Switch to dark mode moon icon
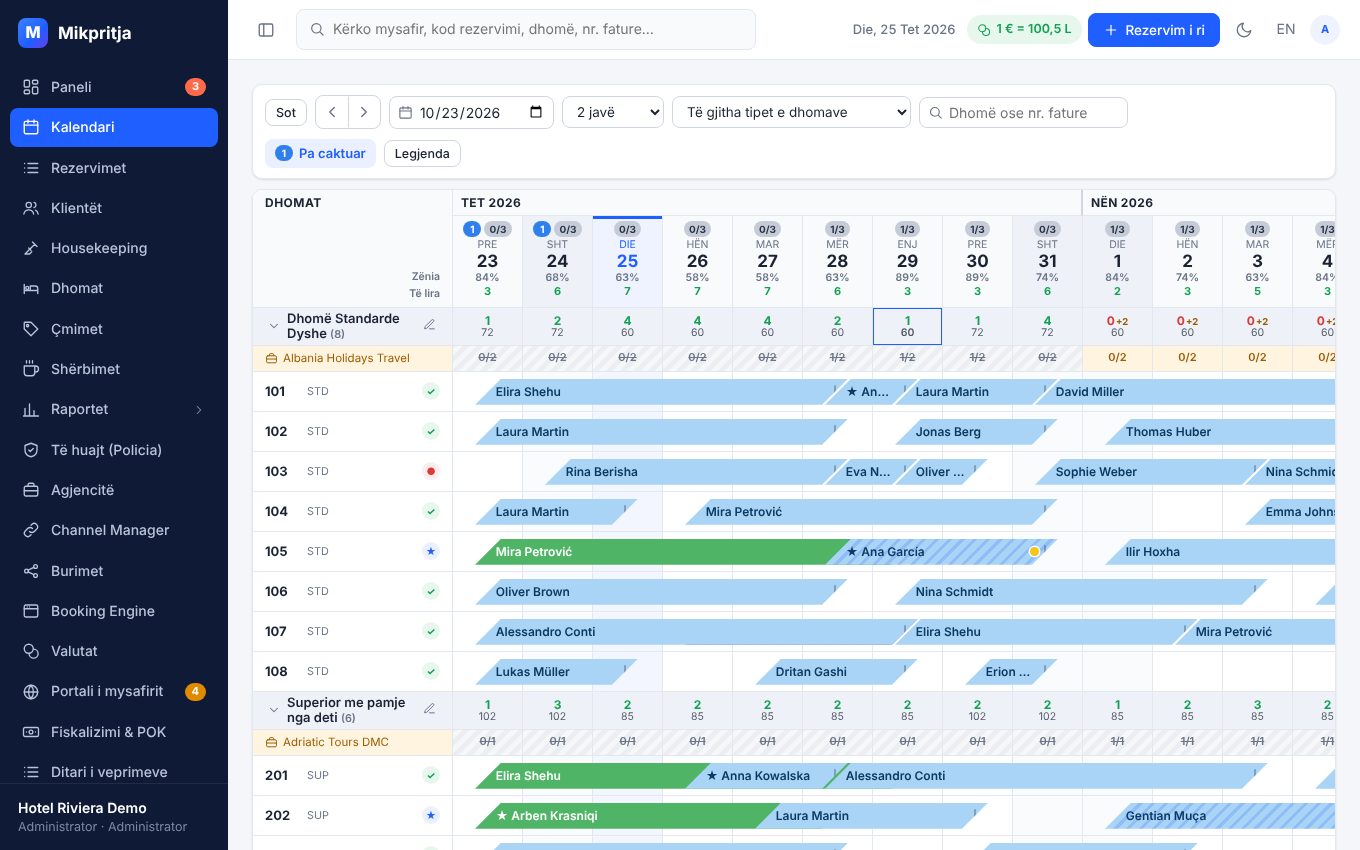 1244,30
